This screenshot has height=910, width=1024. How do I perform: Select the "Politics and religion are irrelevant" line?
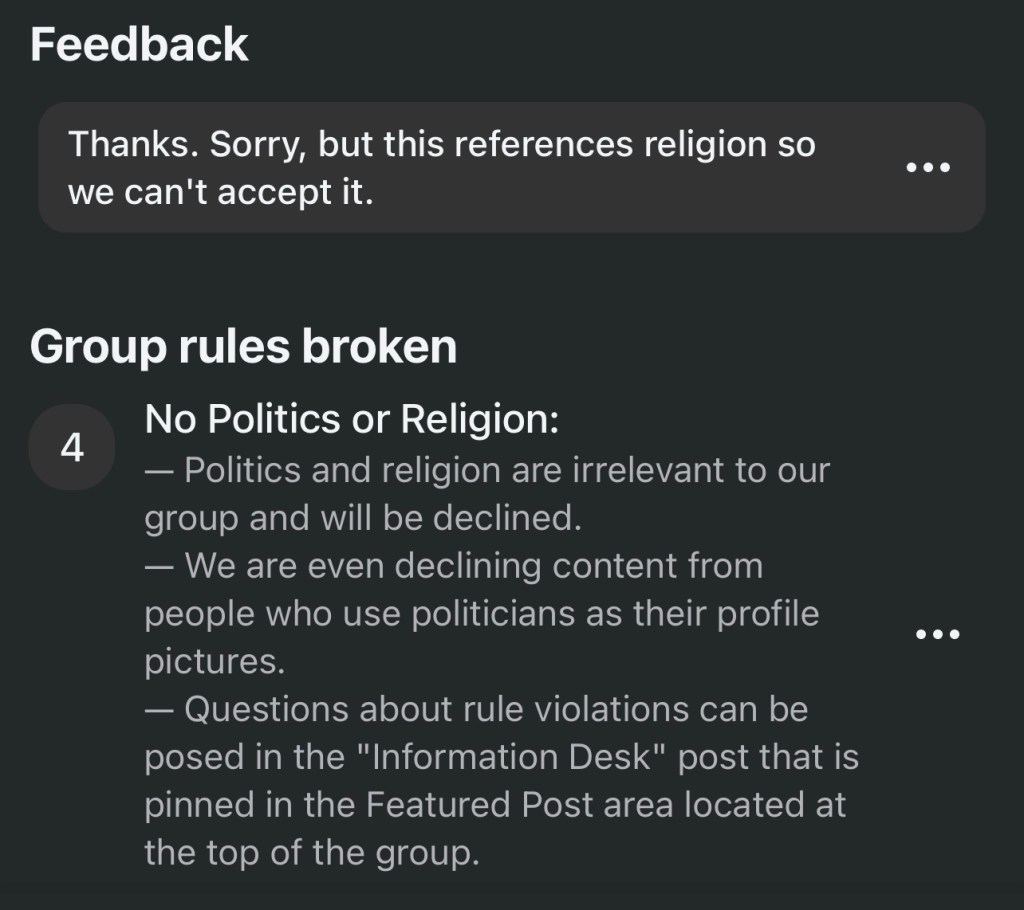pyautogui.click(x=487, y=470)
